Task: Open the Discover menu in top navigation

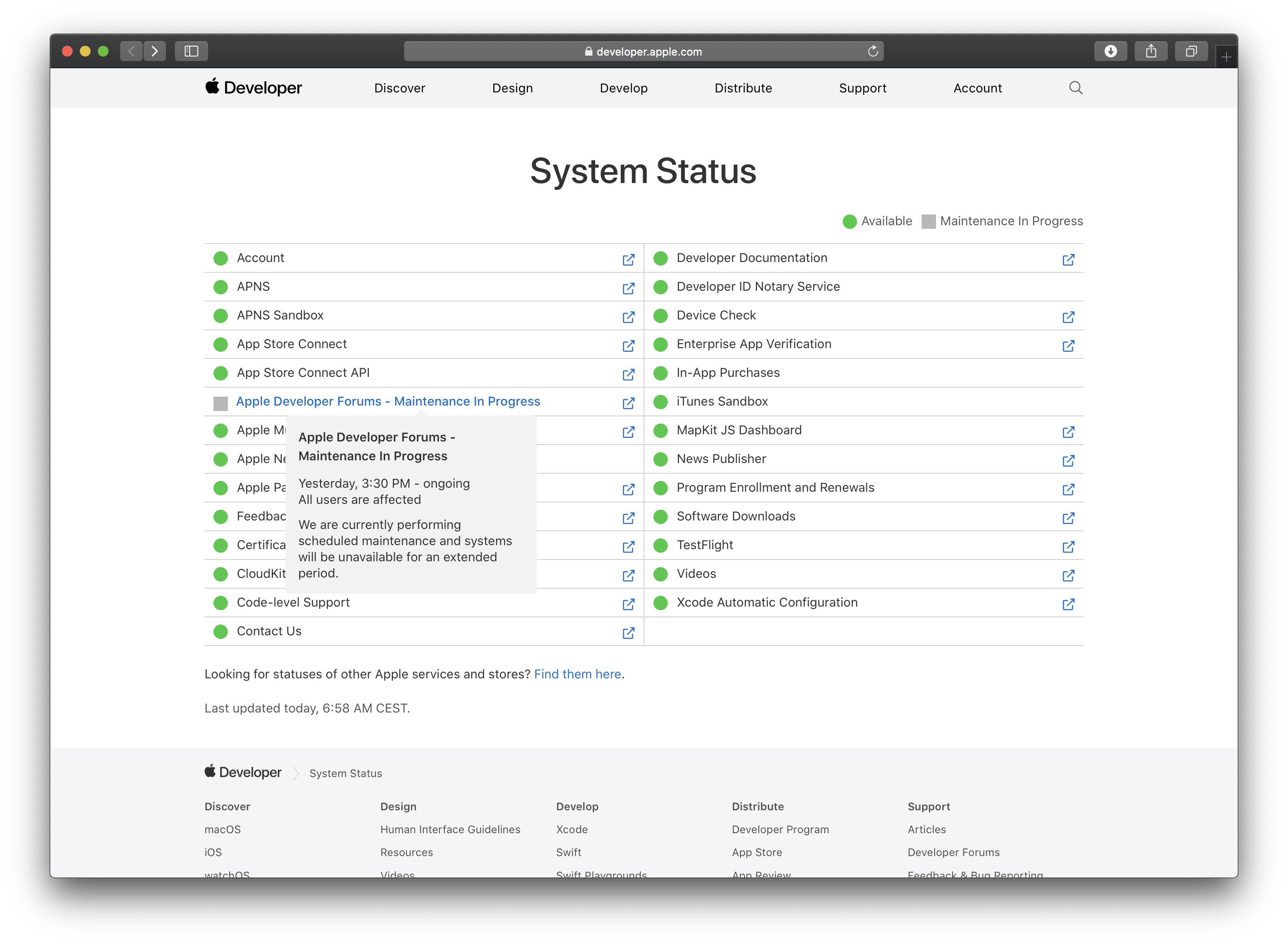Action: [x=400, y=88]
